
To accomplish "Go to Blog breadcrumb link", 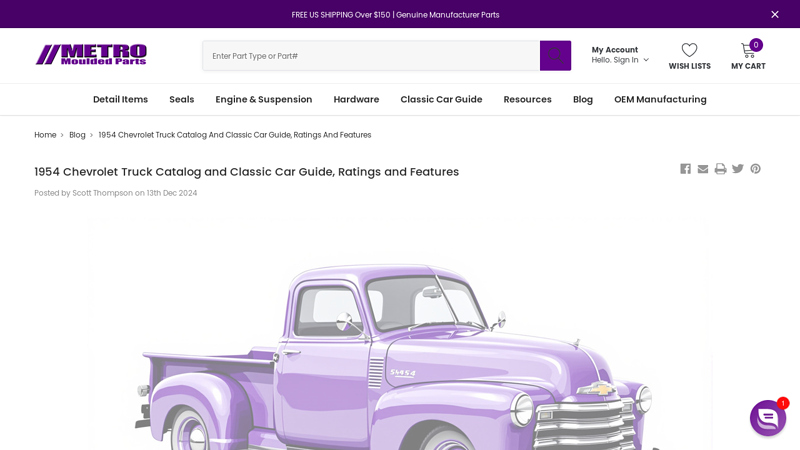I will click(77, 135).
